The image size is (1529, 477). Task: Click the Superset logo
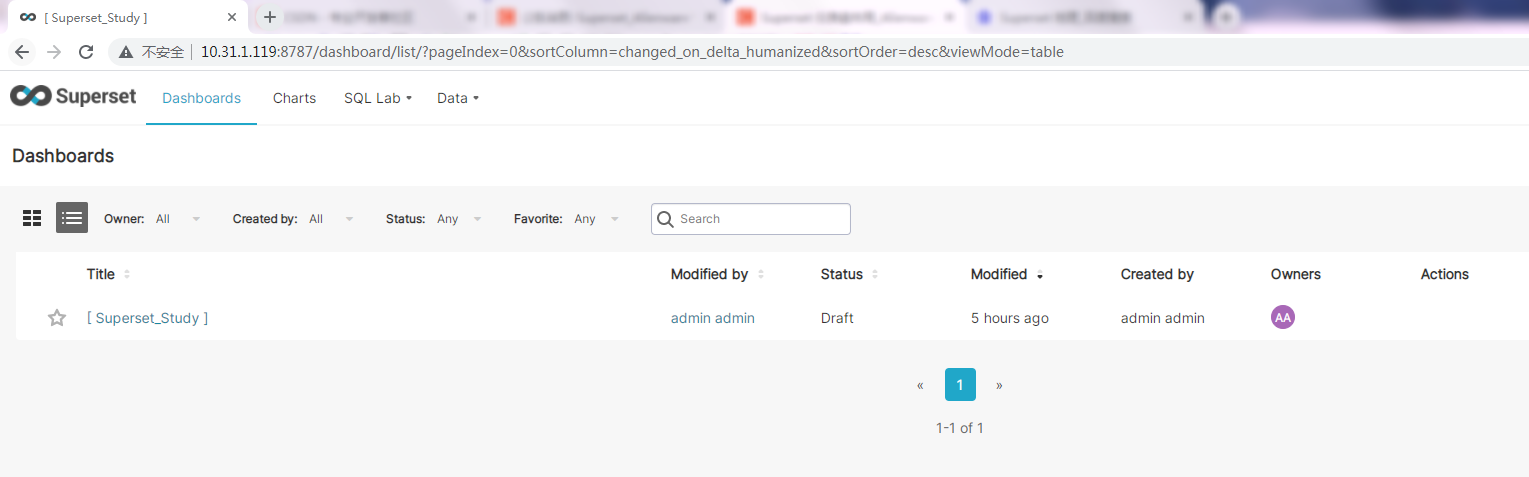click(x=73, y=97)
